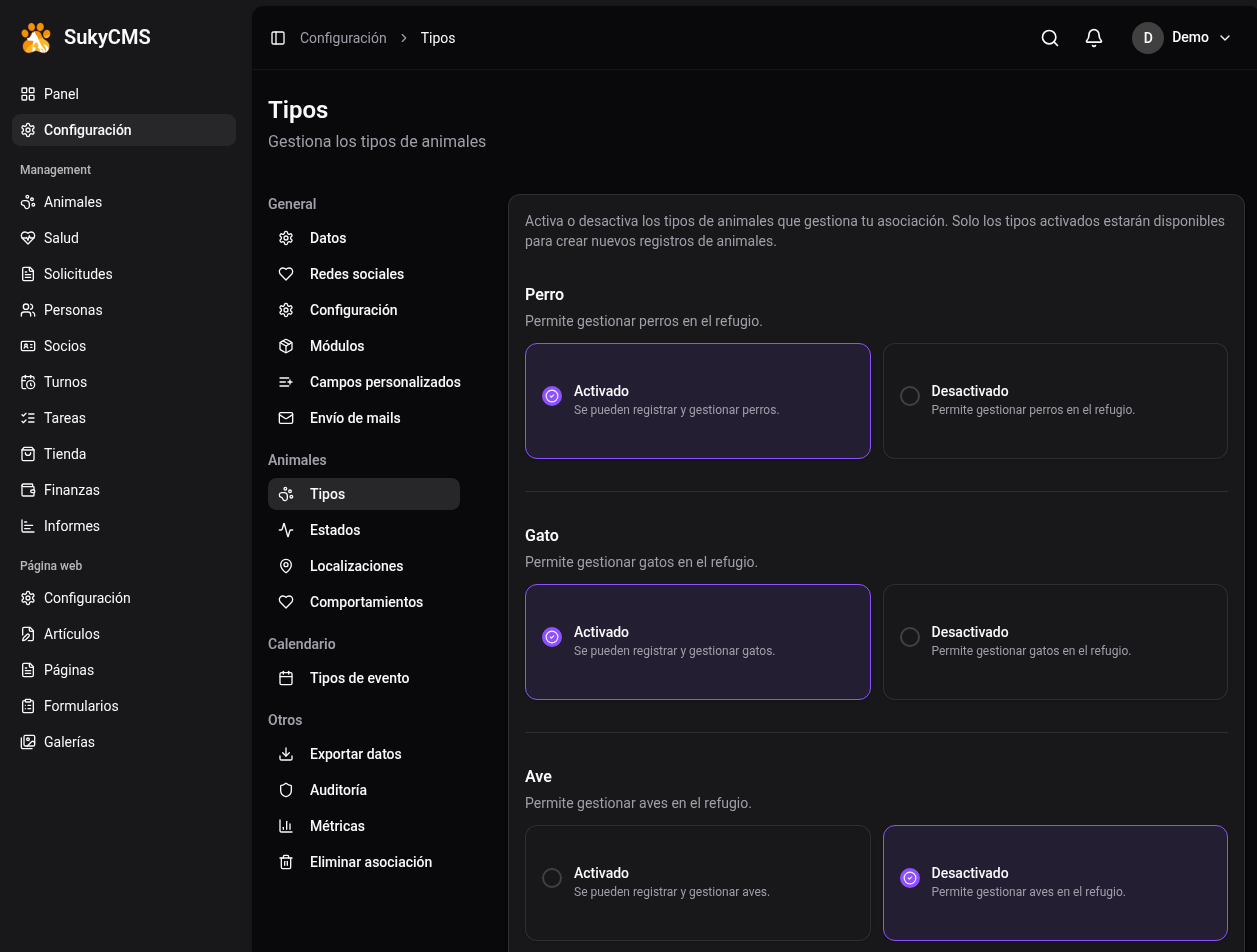
Task: Open Finanzas in the sidebar
Action: [x=71, y=490]
